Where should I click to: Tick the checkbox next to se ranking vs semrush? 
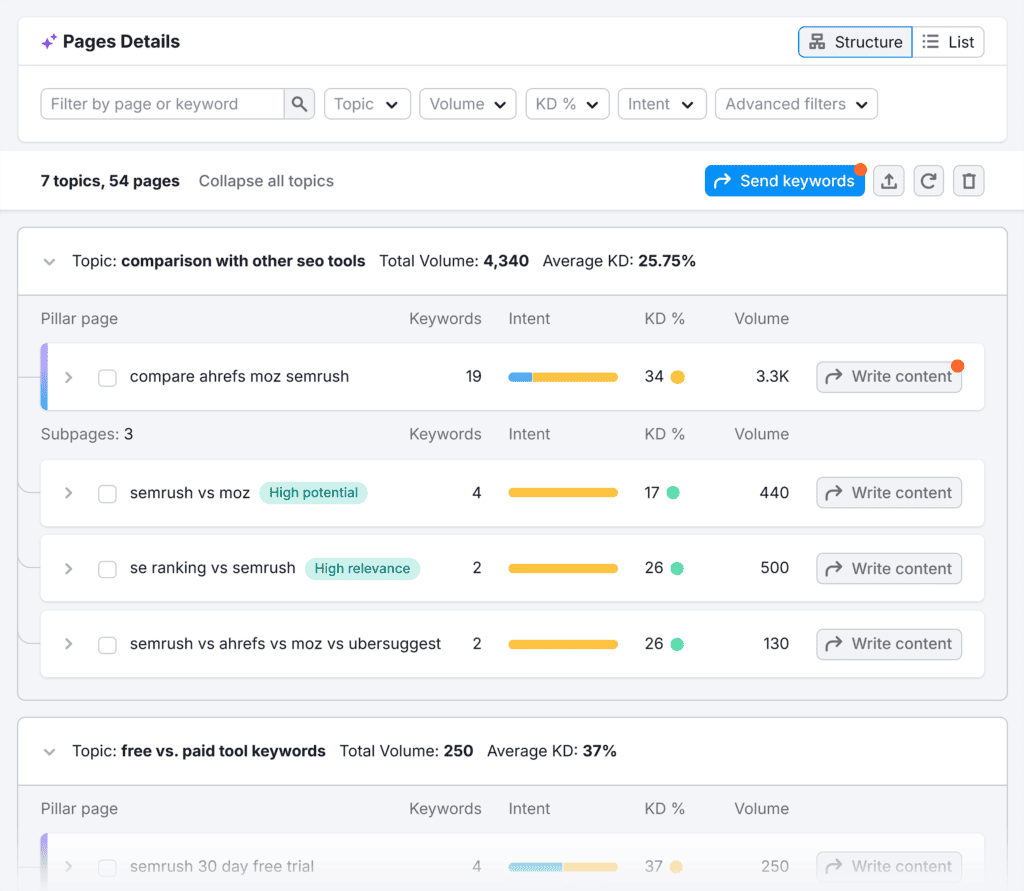pos(107,568)
